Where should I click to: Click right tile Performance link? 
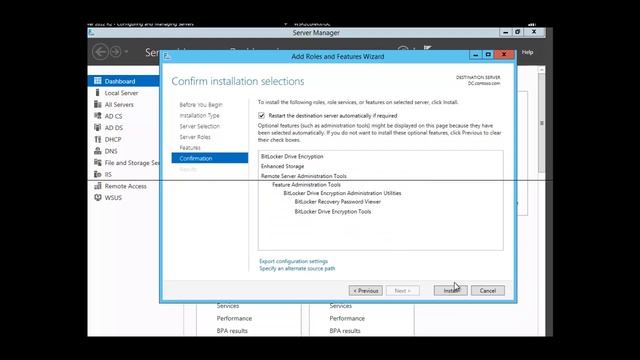[347, 318]
